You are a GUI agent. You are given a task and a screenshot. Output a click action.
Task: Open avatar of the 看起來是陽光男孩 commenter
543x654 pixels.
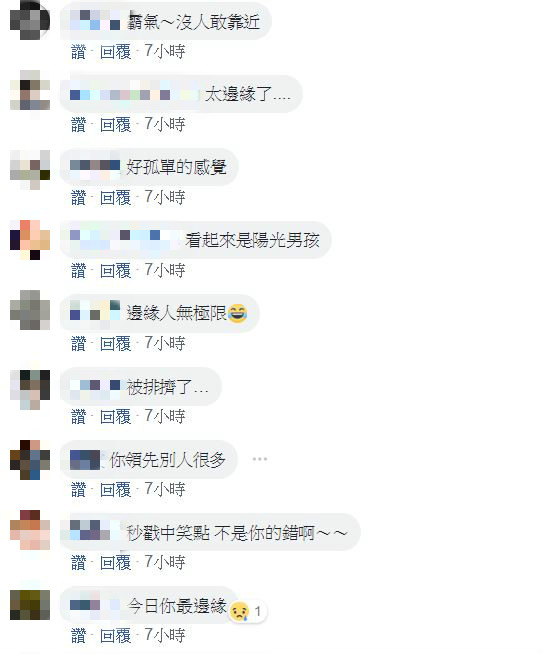point(30,240)
